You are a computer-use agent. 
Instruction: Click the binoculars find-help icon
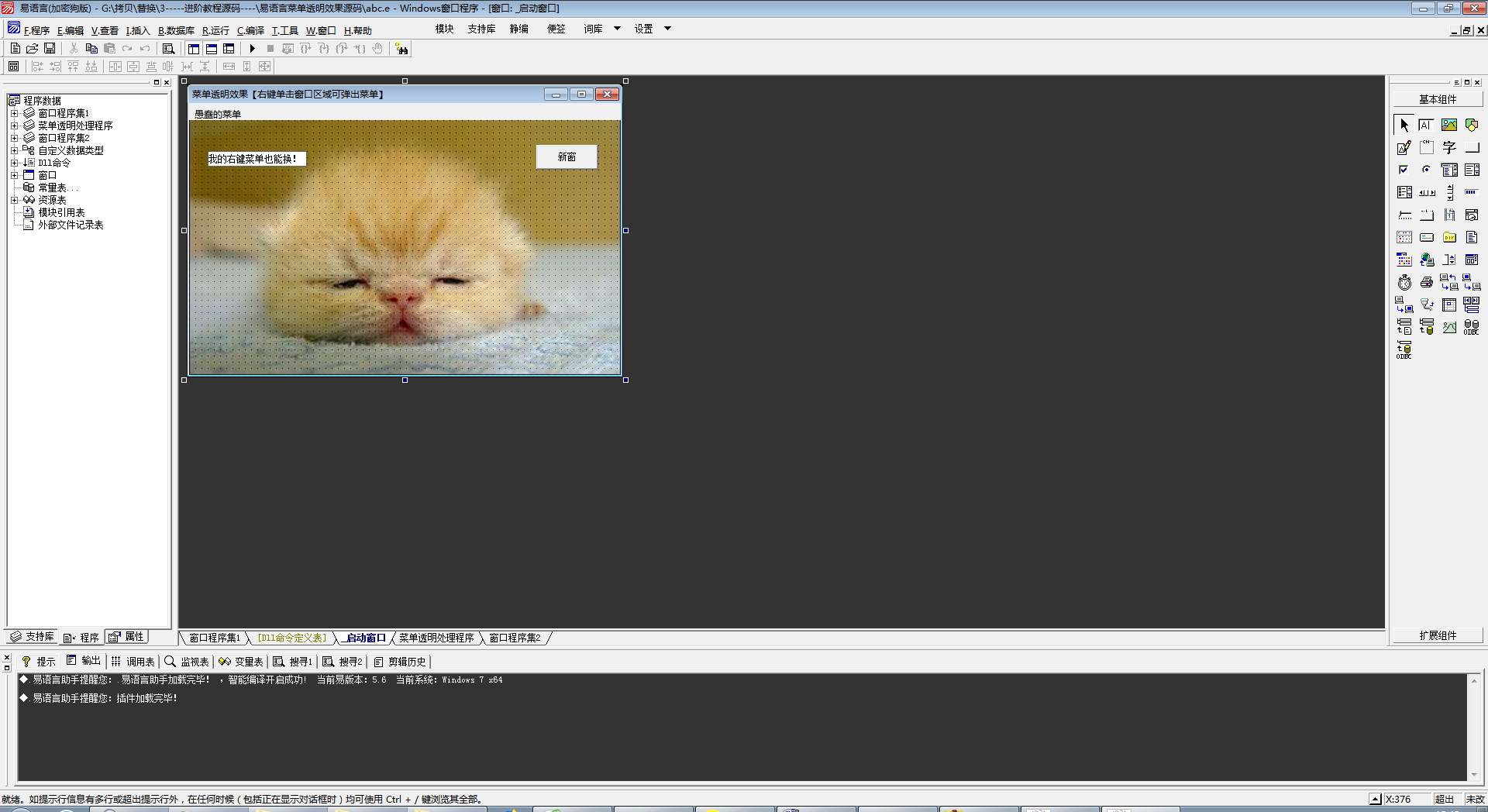[x=401, y=49]
